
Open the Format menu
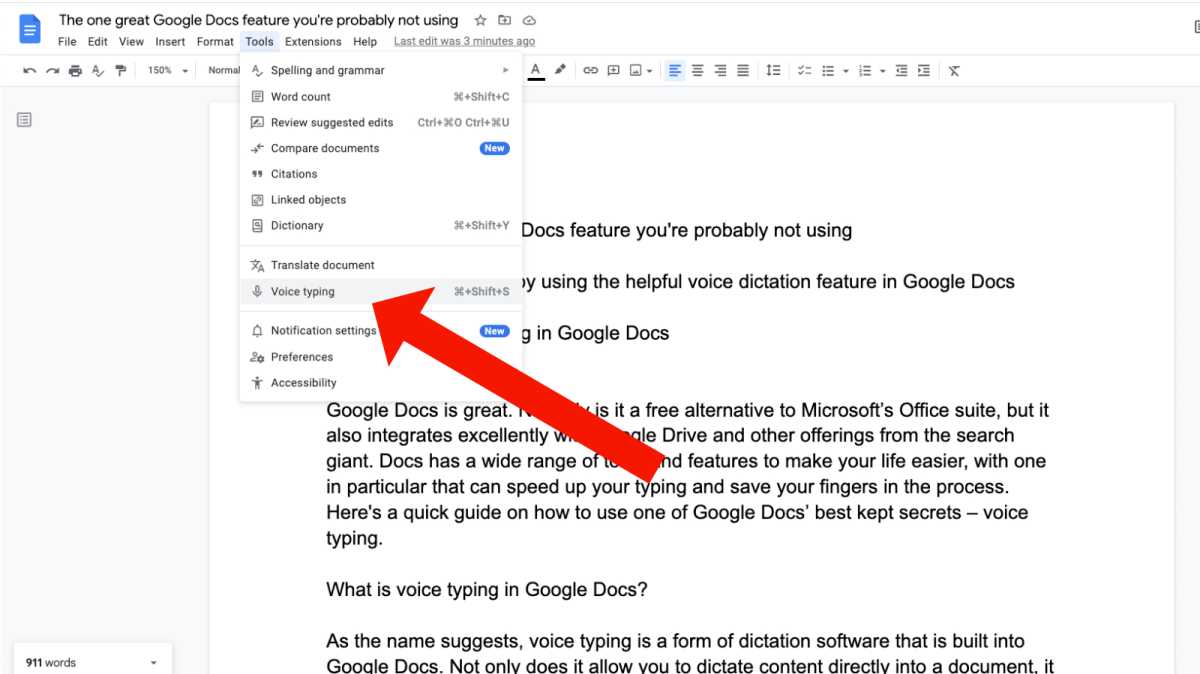[215, 42]
